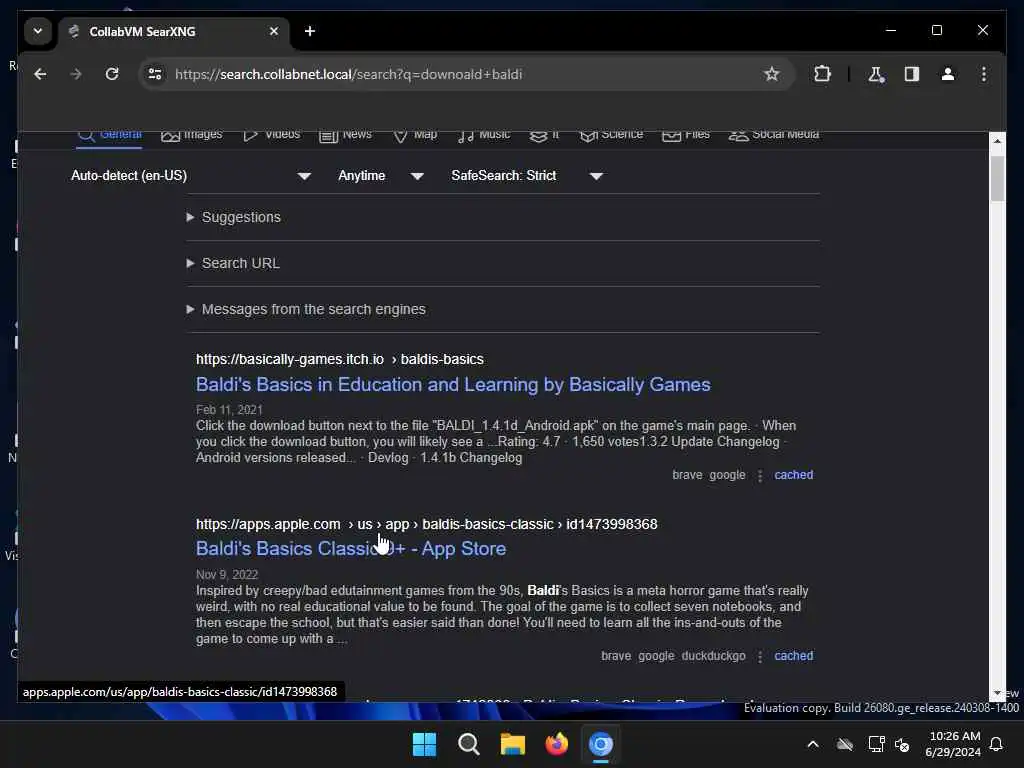Open the three-dot menu on itch.io result
1024x768 pixels.
pyautogui.click(x=760, y=475)
